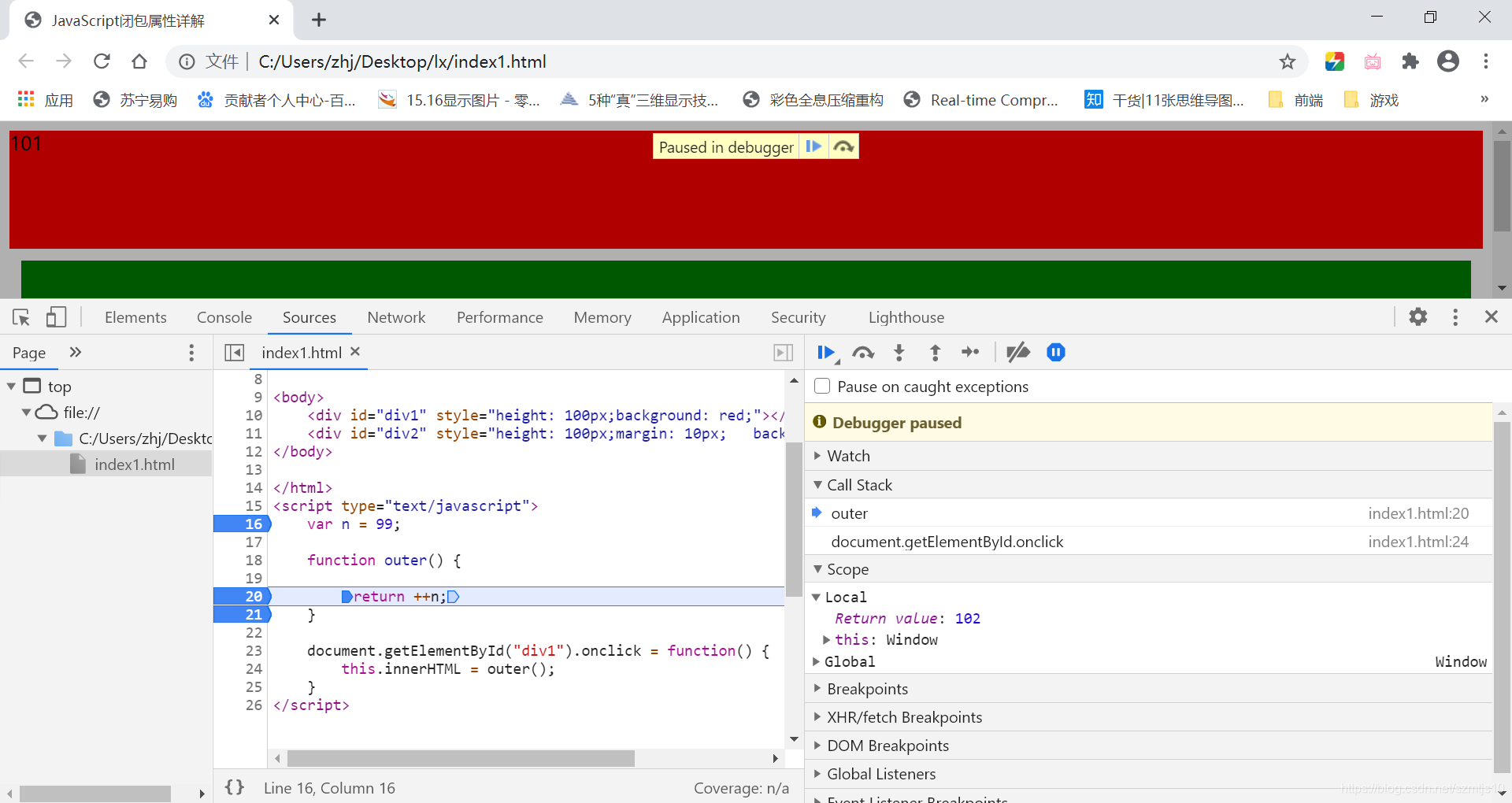Step out of current function
The image size is (1512, 803).
[935, 353]
